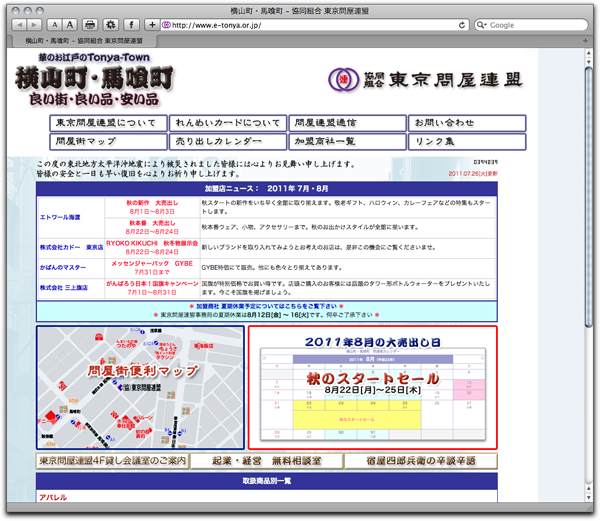Viewport: 600px width, 521px height.
Task: Select the 横山町・馬喰町 browser tab
Action: [84, 41]
